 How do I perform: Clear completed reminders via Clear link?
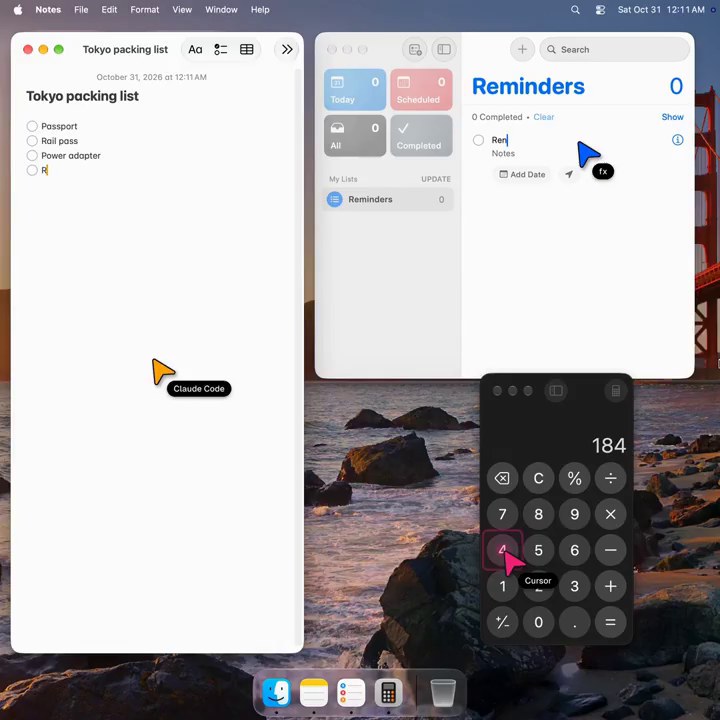tap(544, 117)
